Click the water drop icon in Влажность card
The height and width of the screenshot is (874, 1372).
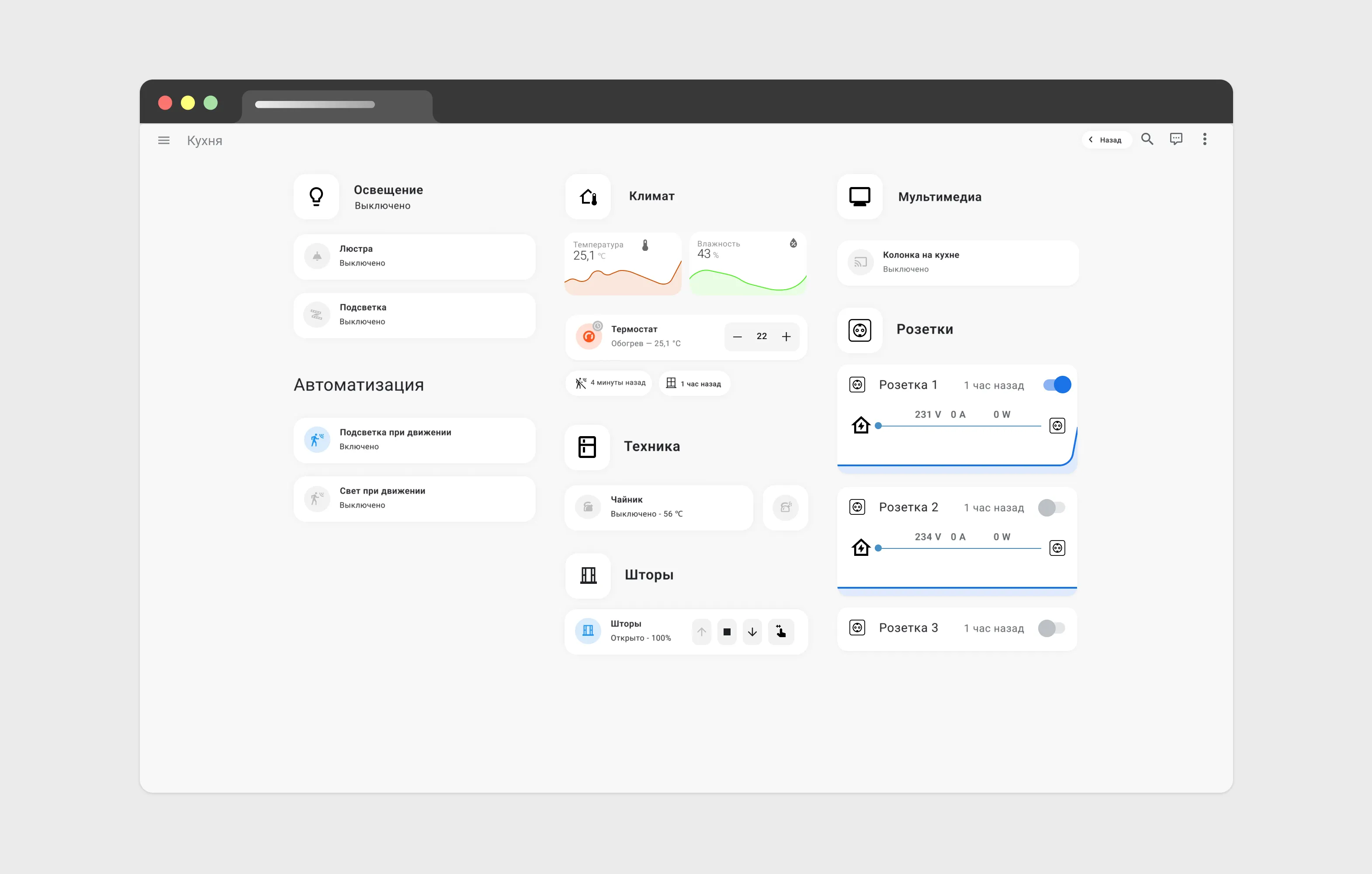coord(793,243)
